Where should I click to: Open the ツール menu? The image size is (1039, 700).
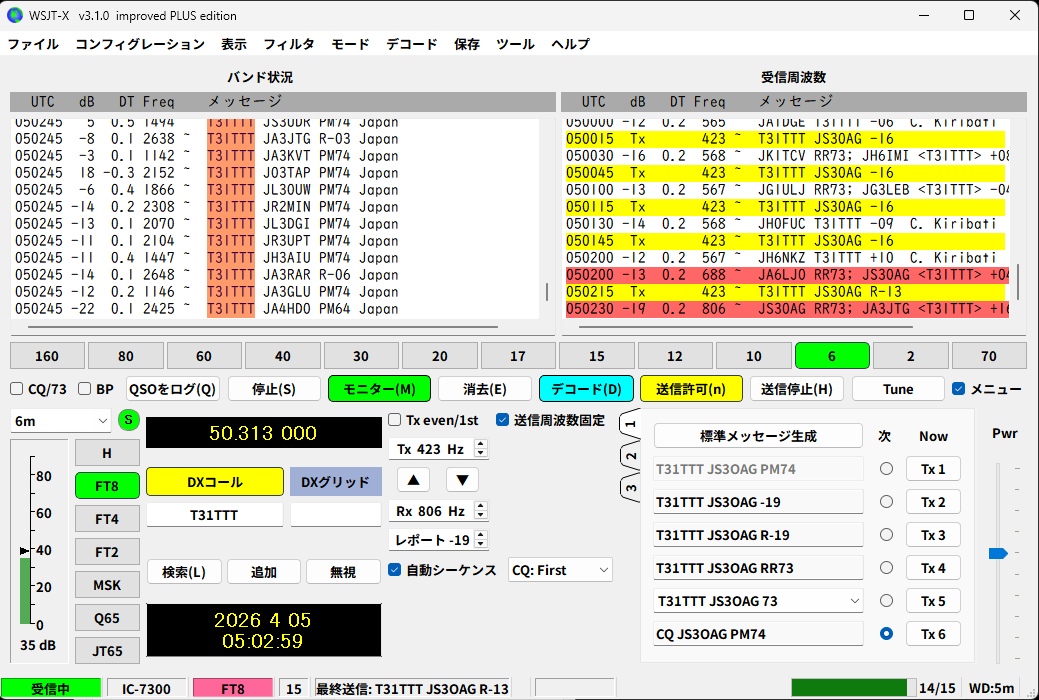pyautogui.click(x=515, y=44)
